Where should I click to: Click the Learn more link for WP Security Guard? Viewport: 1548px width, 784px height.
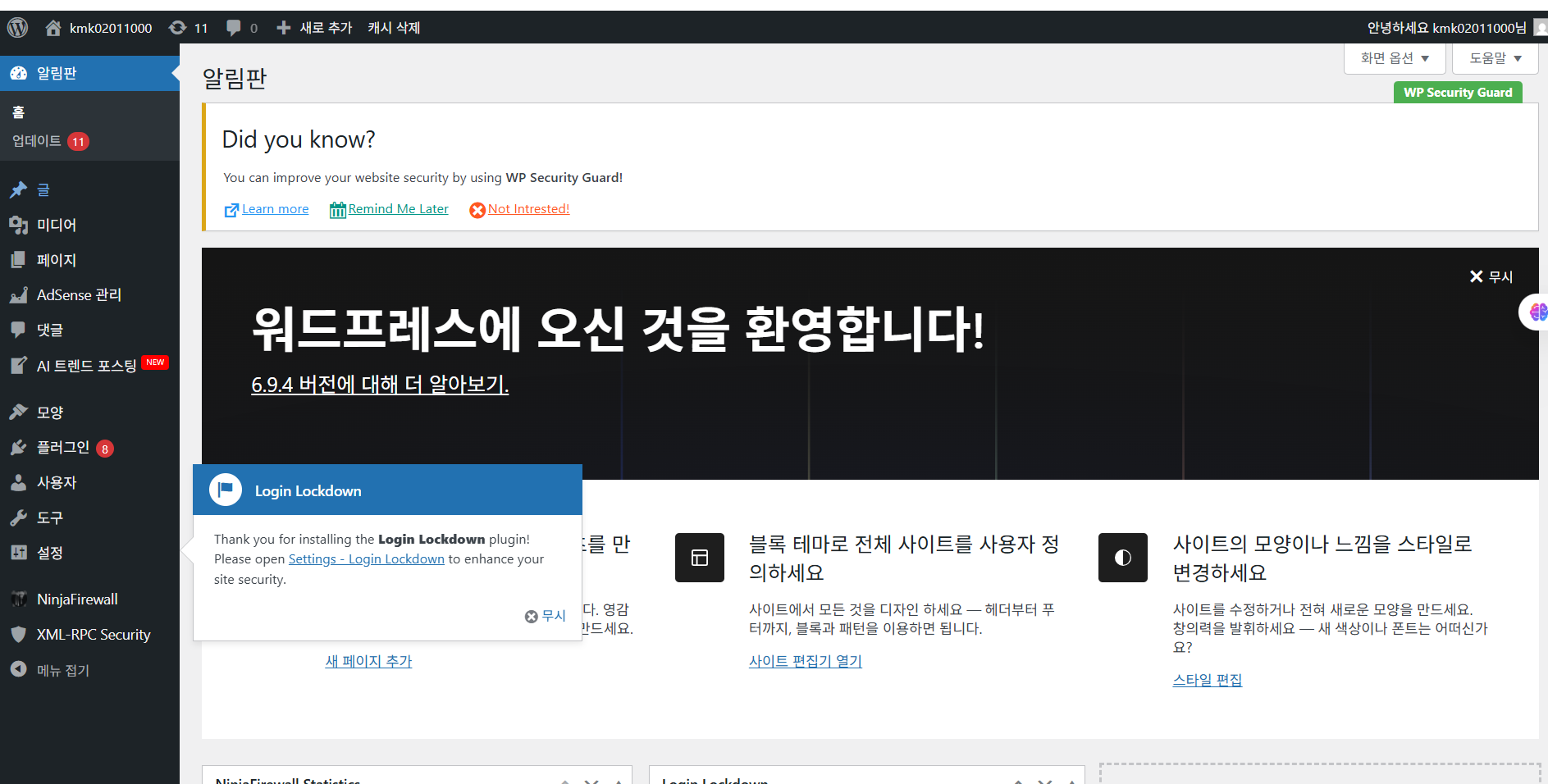point(274,208)
